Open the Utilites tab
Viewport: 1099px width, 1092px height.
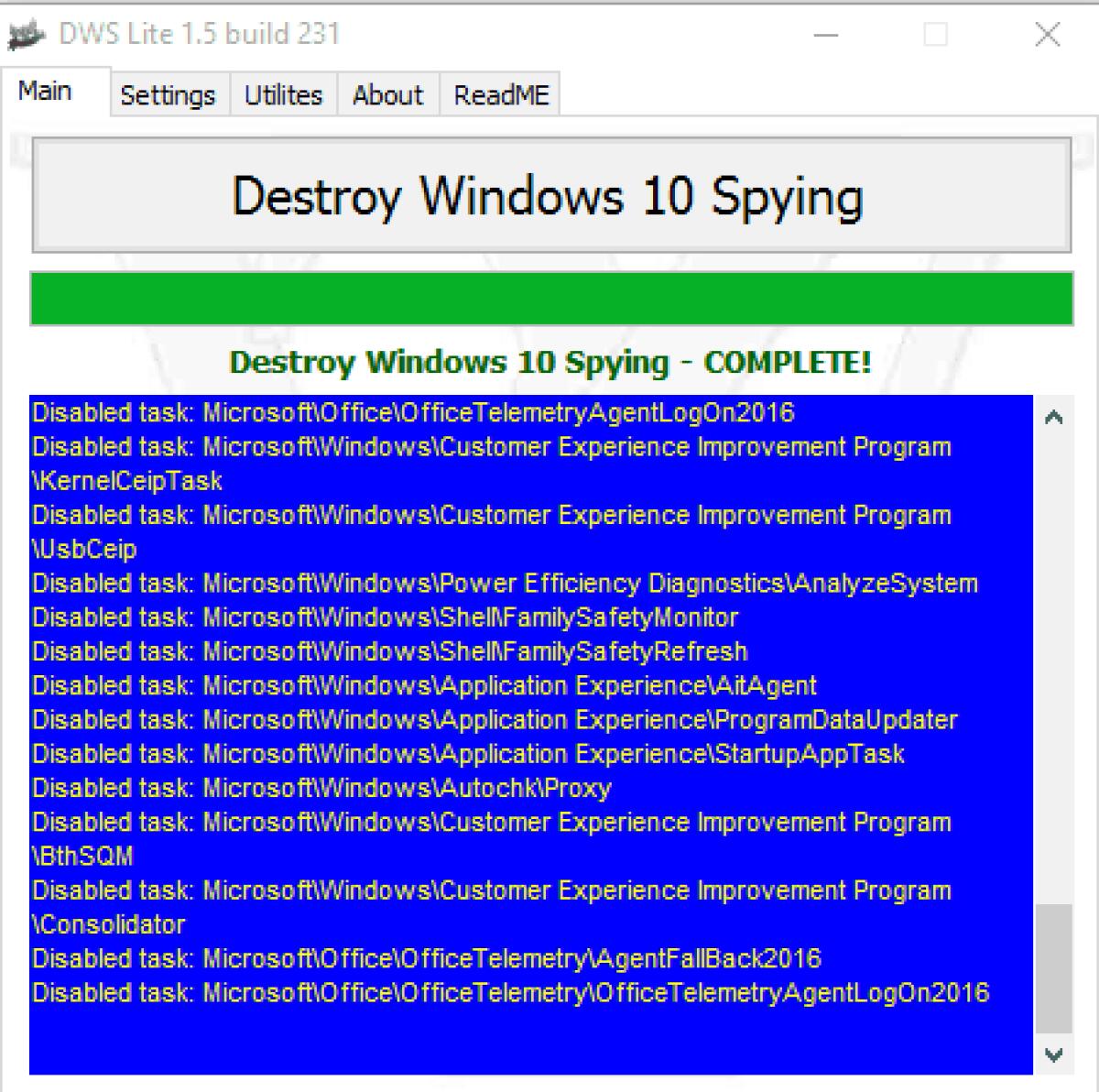point(282,94)
